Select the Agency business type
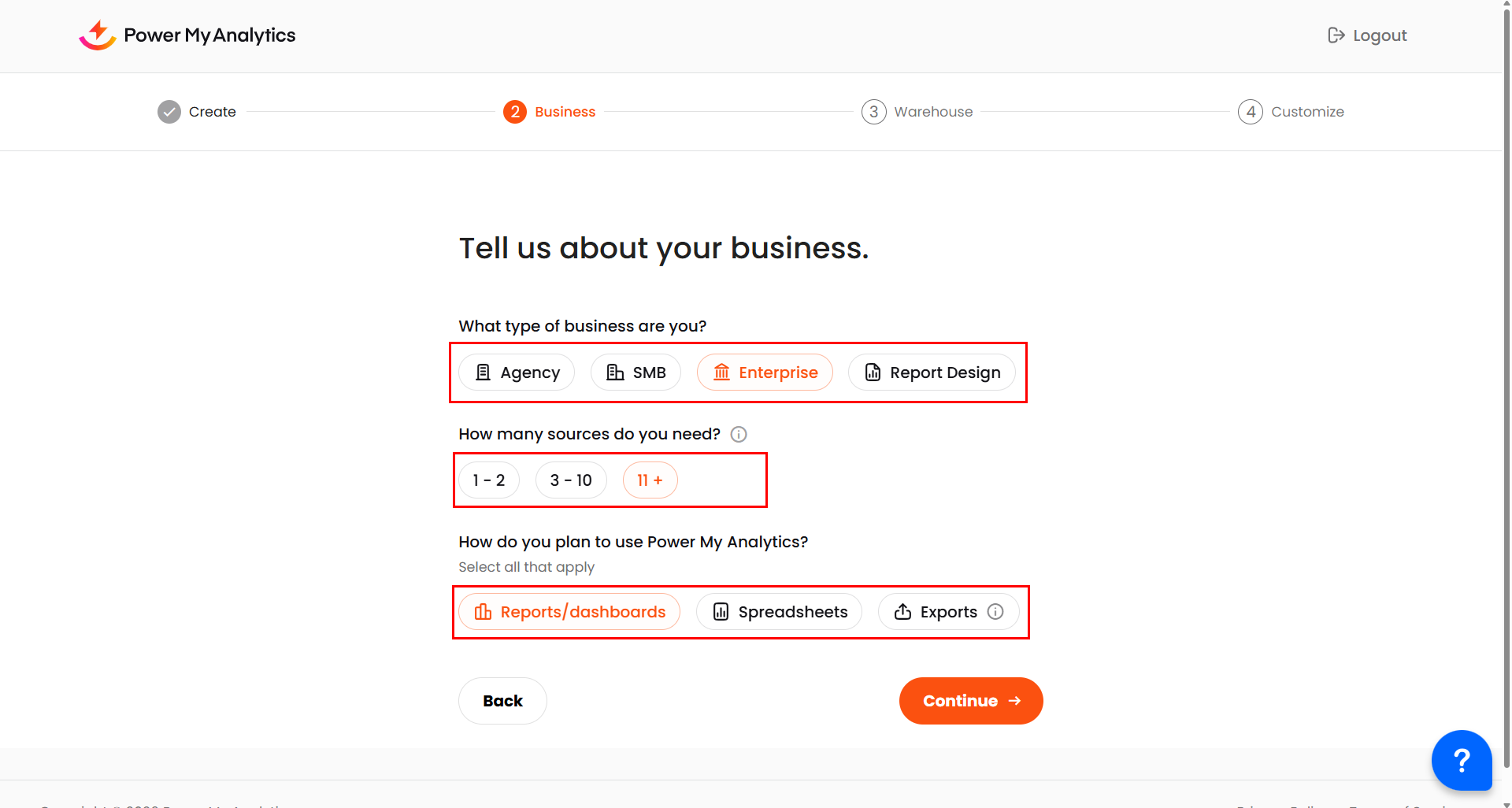The width and height of the screenshot is (1512, 808). tap(517, 372)
